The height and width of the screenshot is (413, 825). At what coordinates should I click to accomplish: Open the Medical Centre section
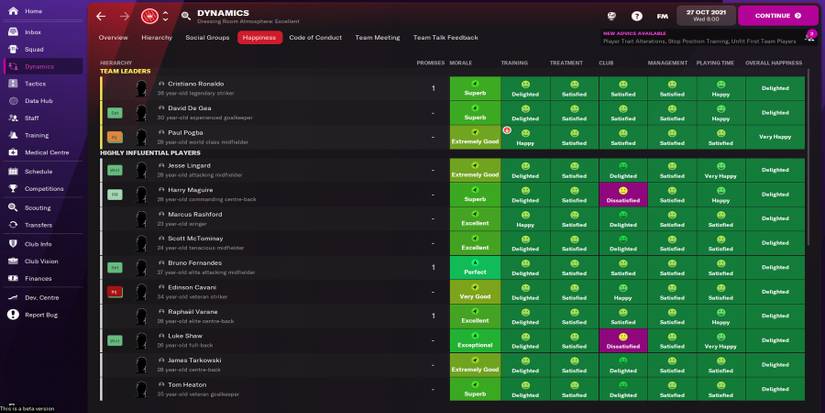(x=46, y=153)
